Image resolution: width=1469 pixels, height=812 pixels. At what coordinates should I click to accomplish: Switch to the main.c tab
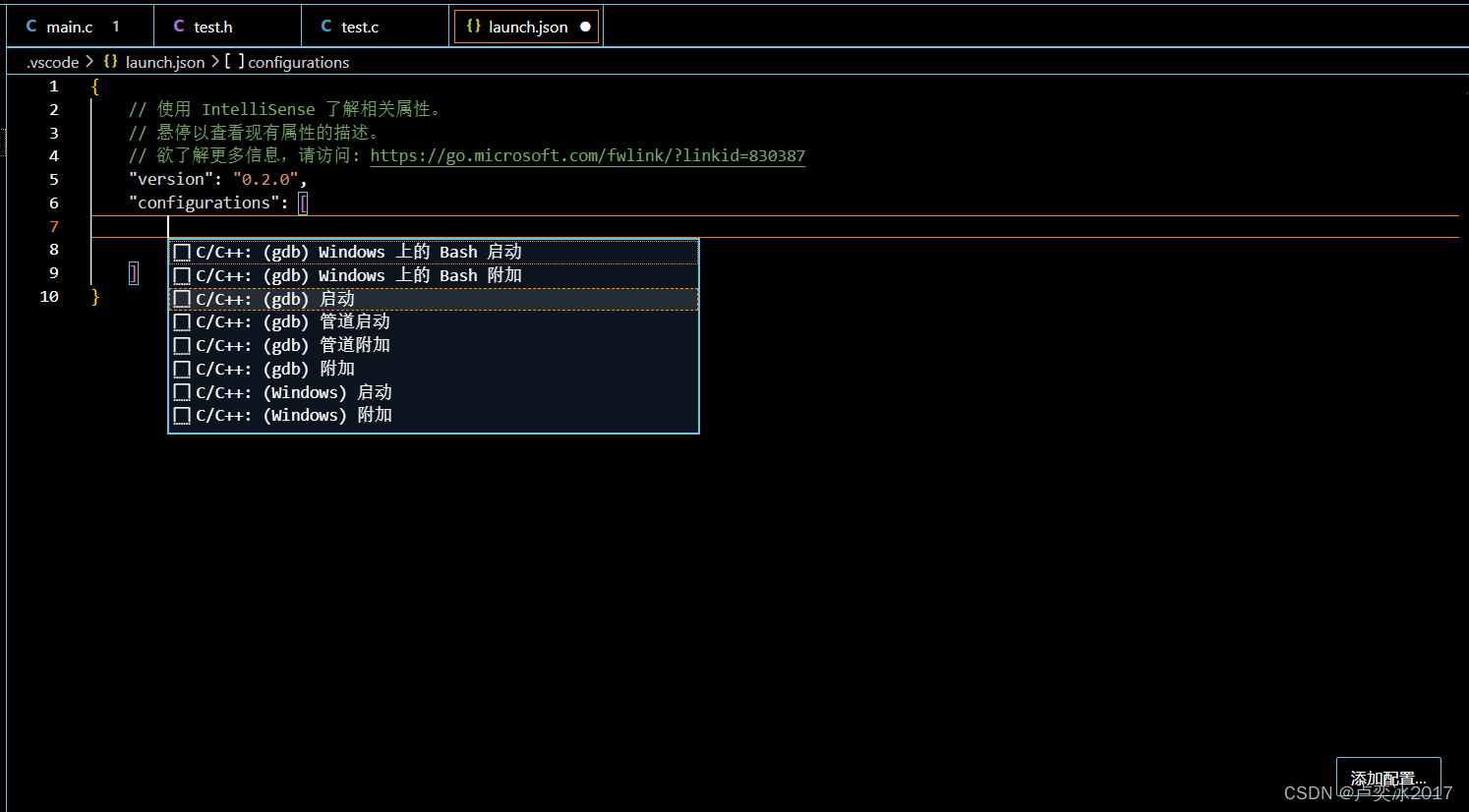[69, 27]
